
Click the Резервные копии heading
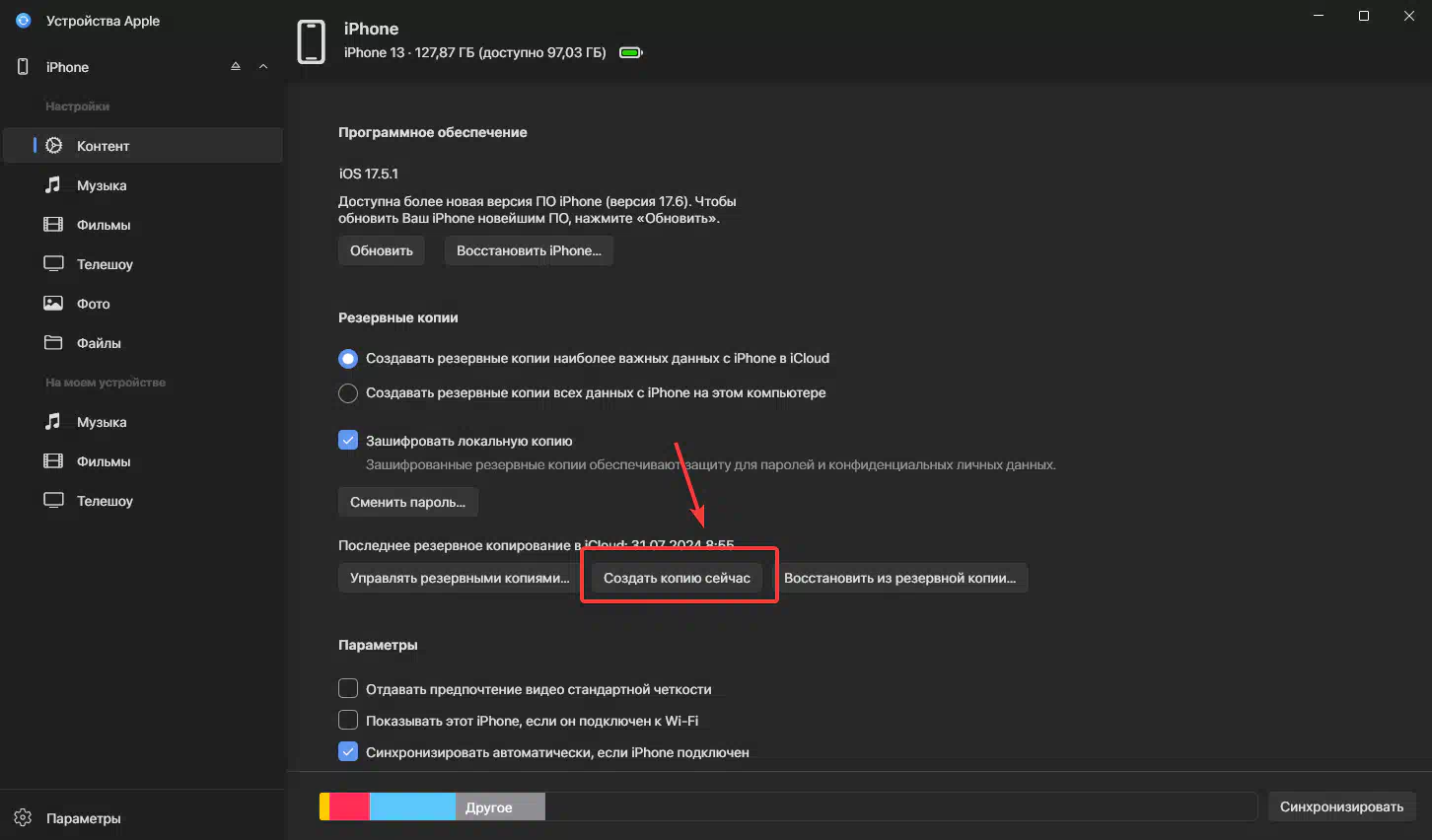pos(398,317)
